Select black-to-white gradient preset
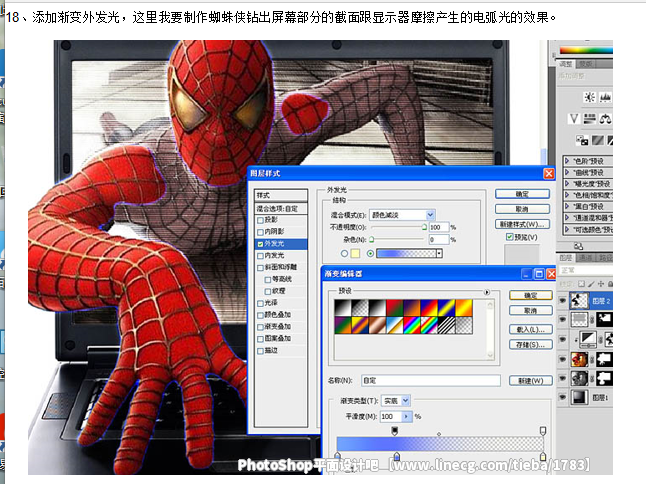The image size is (646, 484). pos(343,308)
